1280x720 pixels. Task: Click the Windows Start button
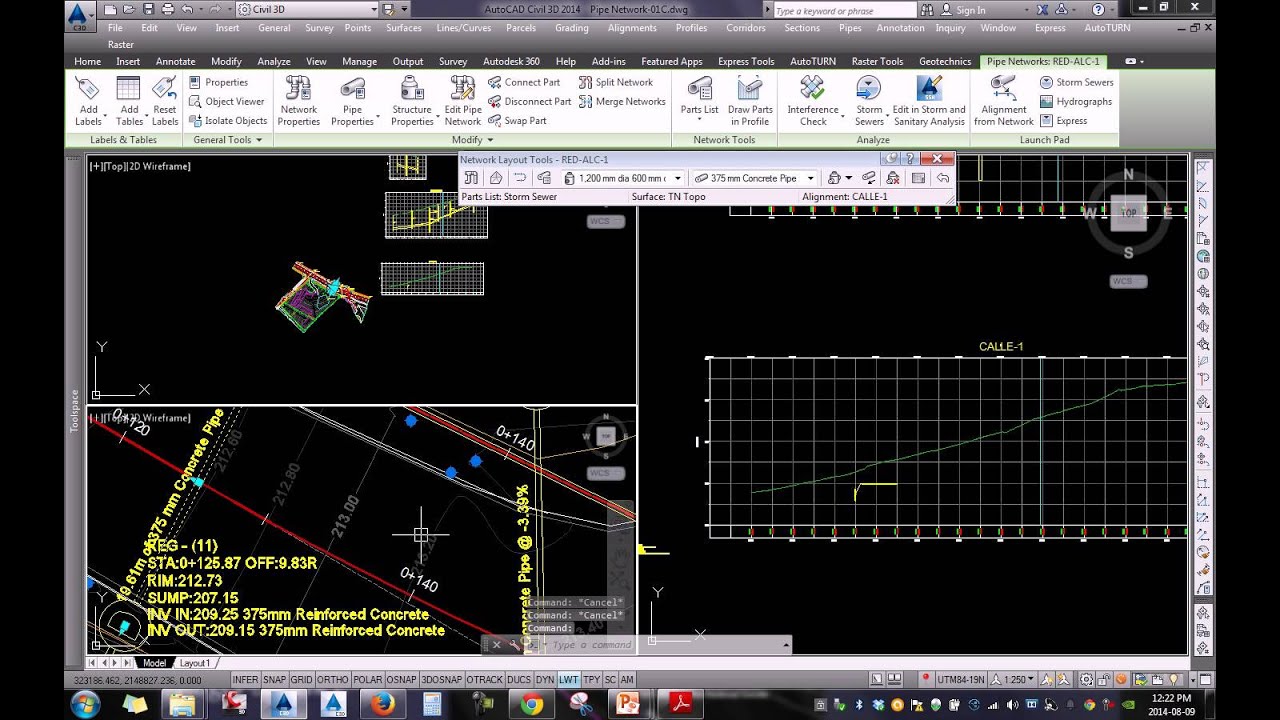[83, 704]
